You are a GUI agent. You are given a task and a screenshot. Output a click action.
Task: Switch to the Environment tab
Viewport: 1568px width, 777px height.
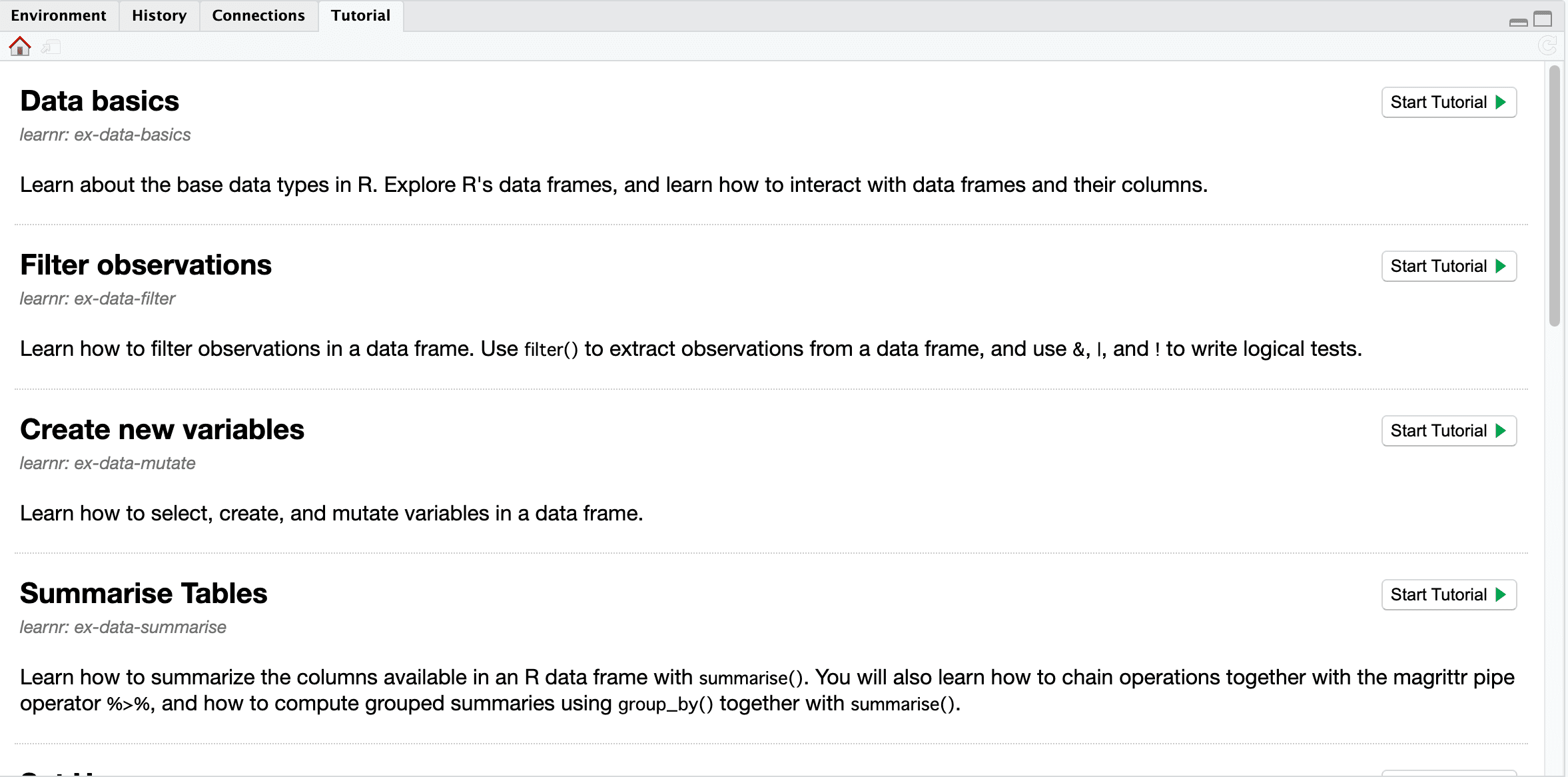59,15
